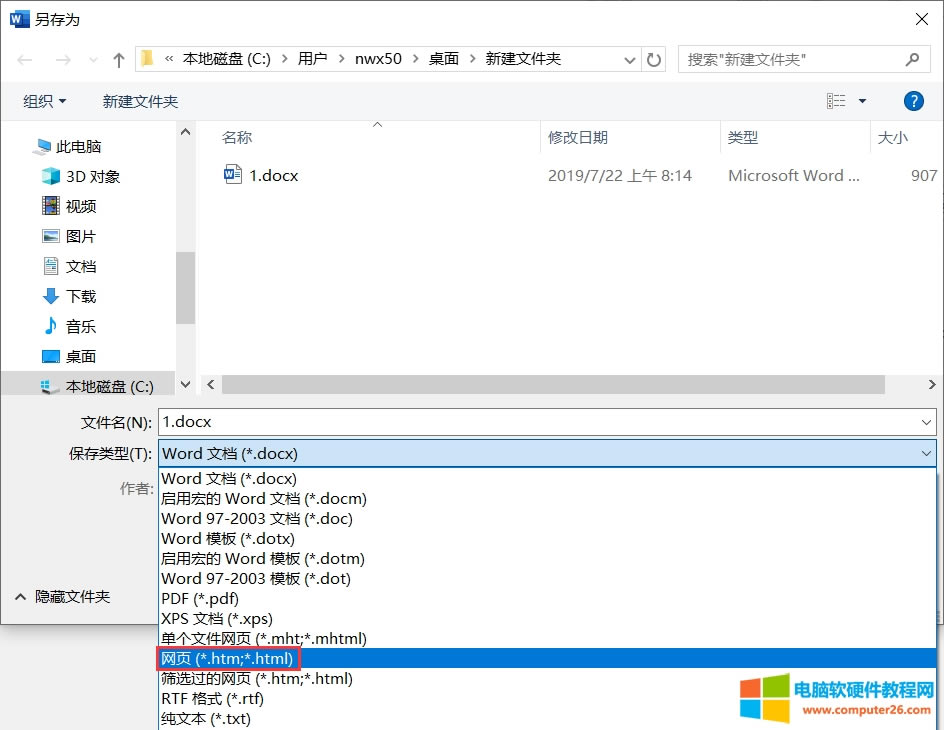Viewport: 944px width, 730px height.
Task: Click the Forward navigation arrow
Action: point(63,60)
